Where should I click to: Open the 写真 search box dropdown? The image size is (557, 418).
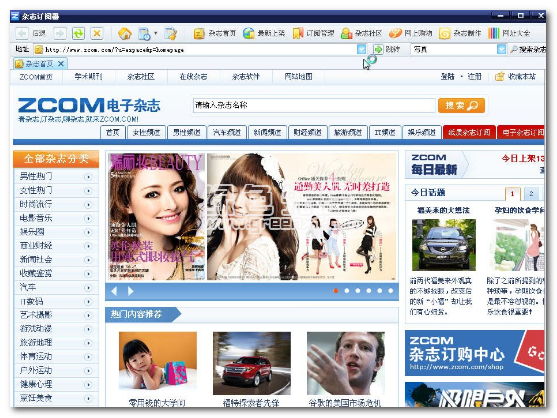point(501,49)
